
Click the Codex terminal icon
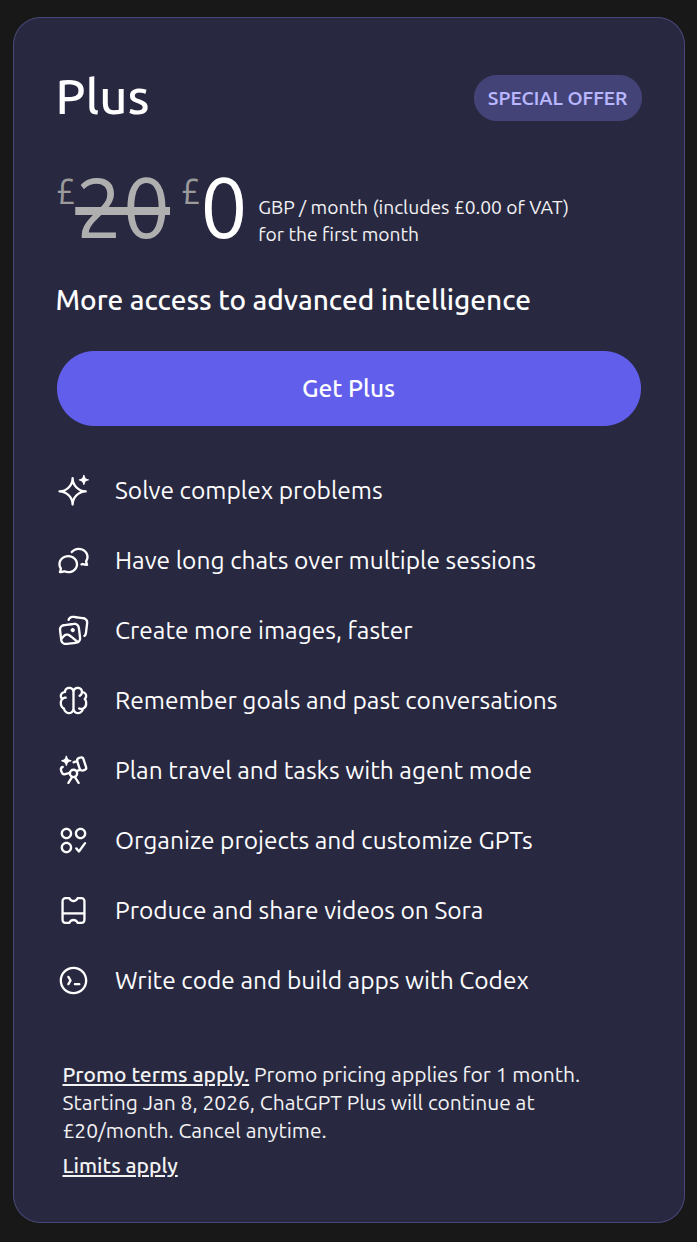pos(73,981)
